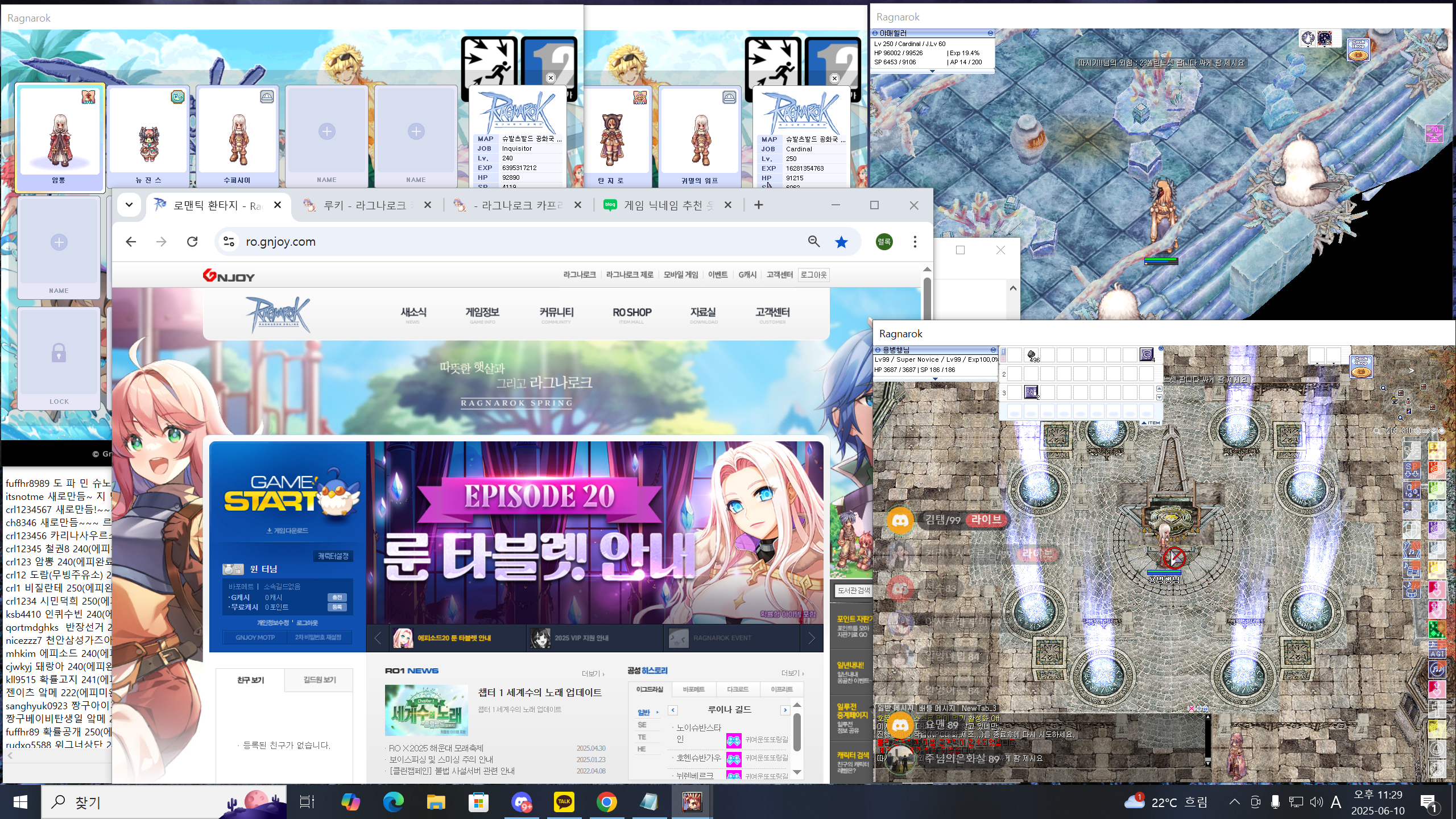Select SE siege type option
The image size is (1456, 819).
point(642,725)
